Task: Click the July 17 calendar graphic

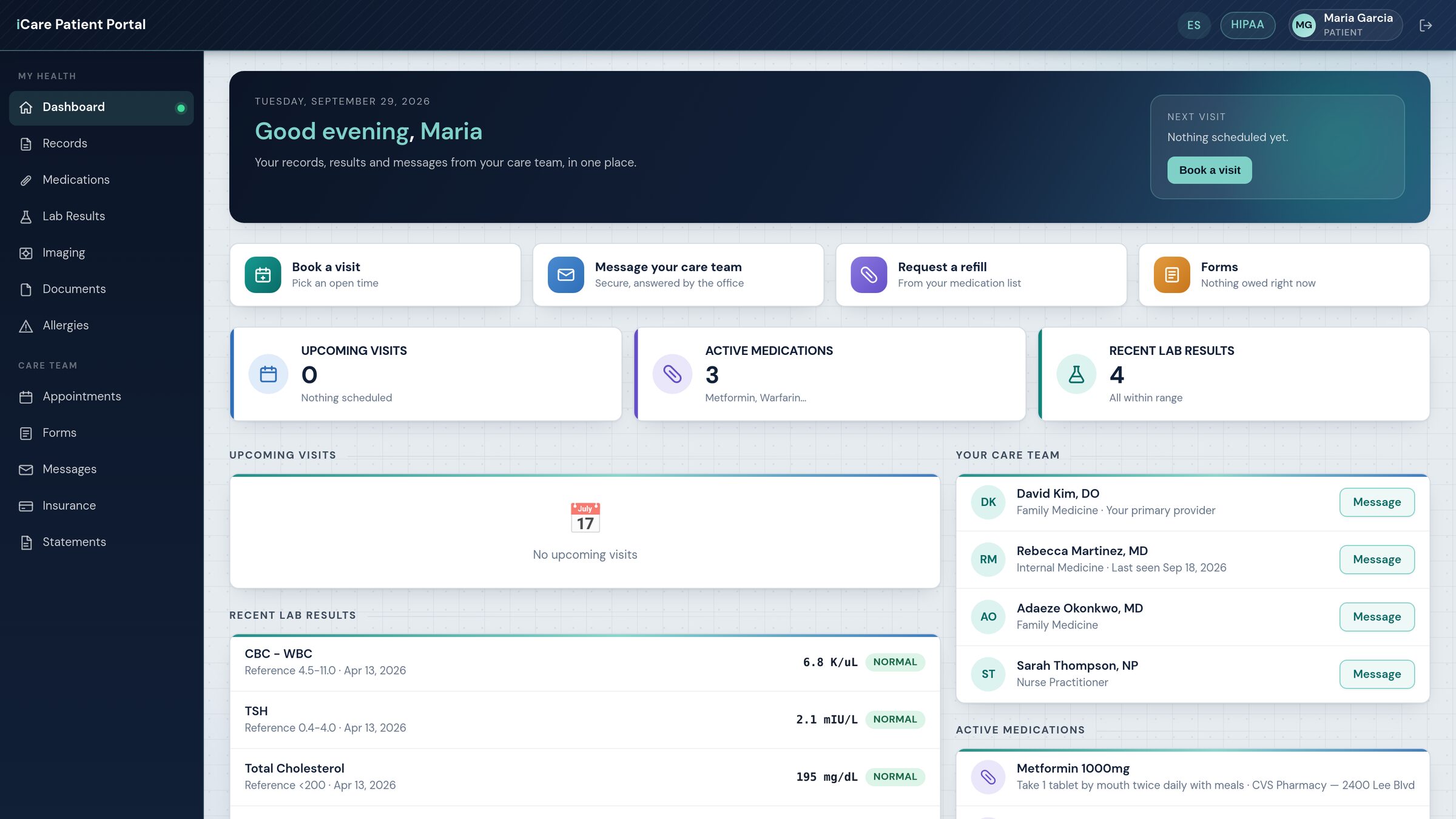Action: [585, 517]
